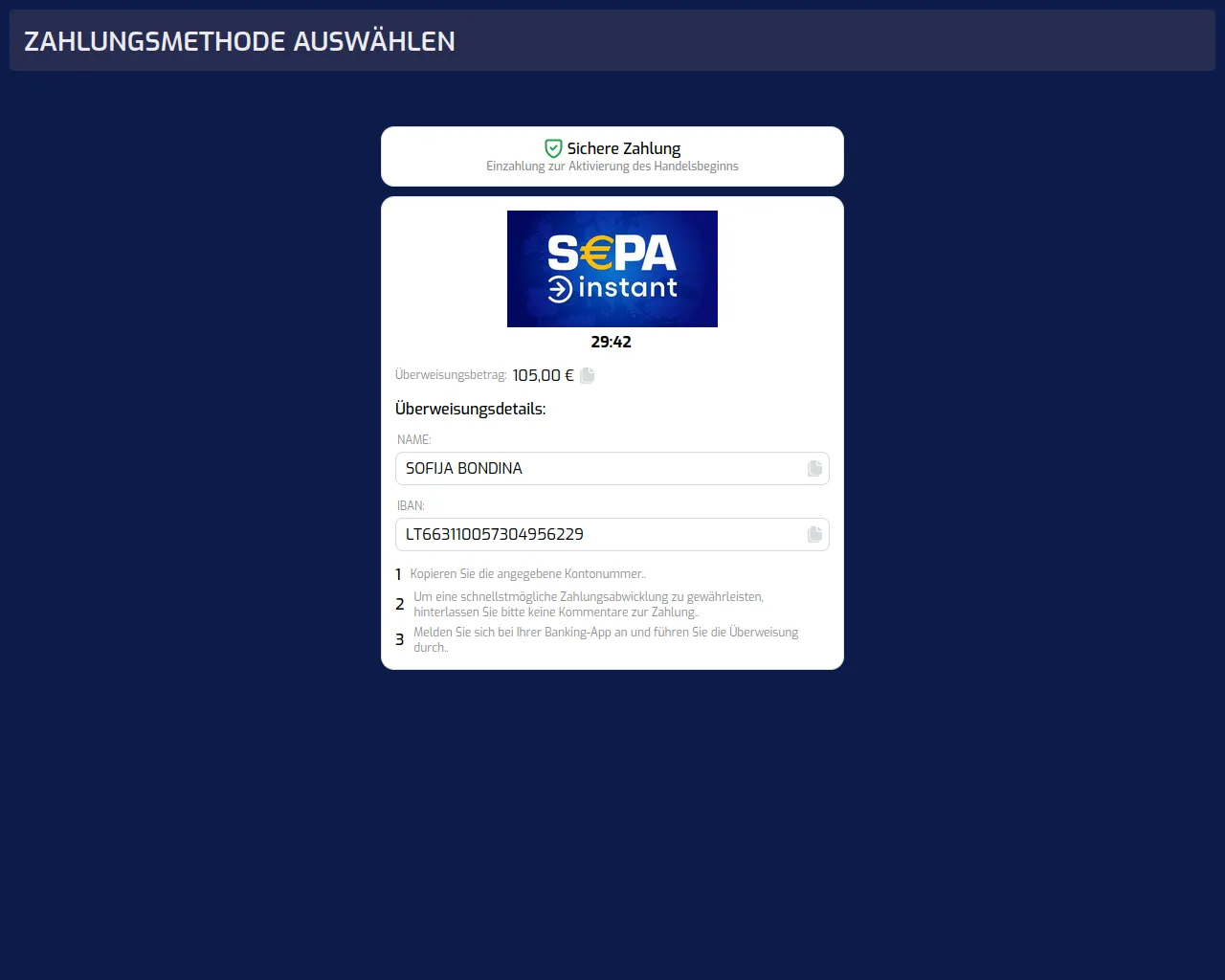Click the Einzahlung zur Aktivierung subtitle
Image resolution: width=1225 pixels, height=980 pixels.
tap(612, 166)
